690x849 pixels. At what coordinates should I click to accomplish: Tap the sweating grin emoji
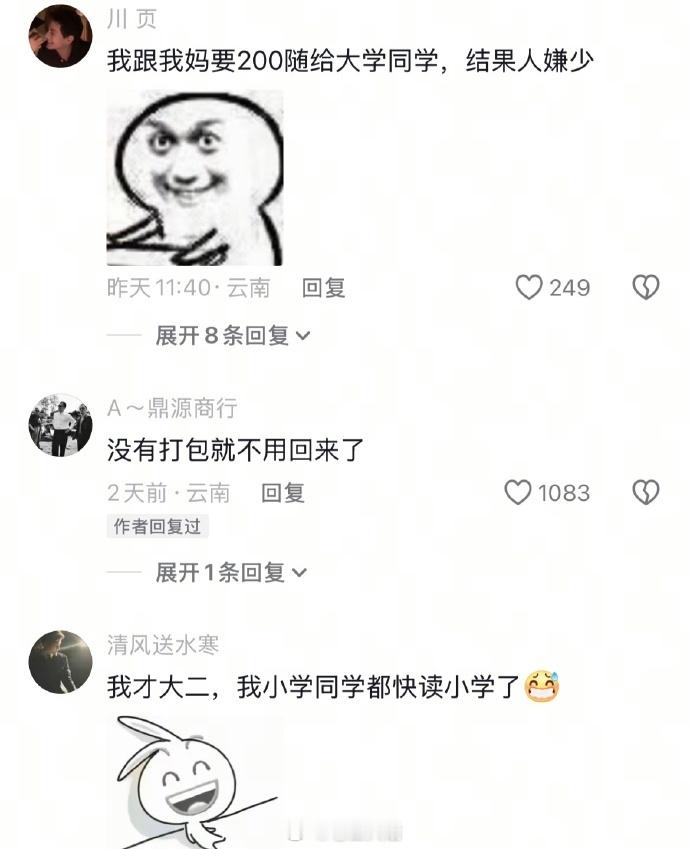542,687
